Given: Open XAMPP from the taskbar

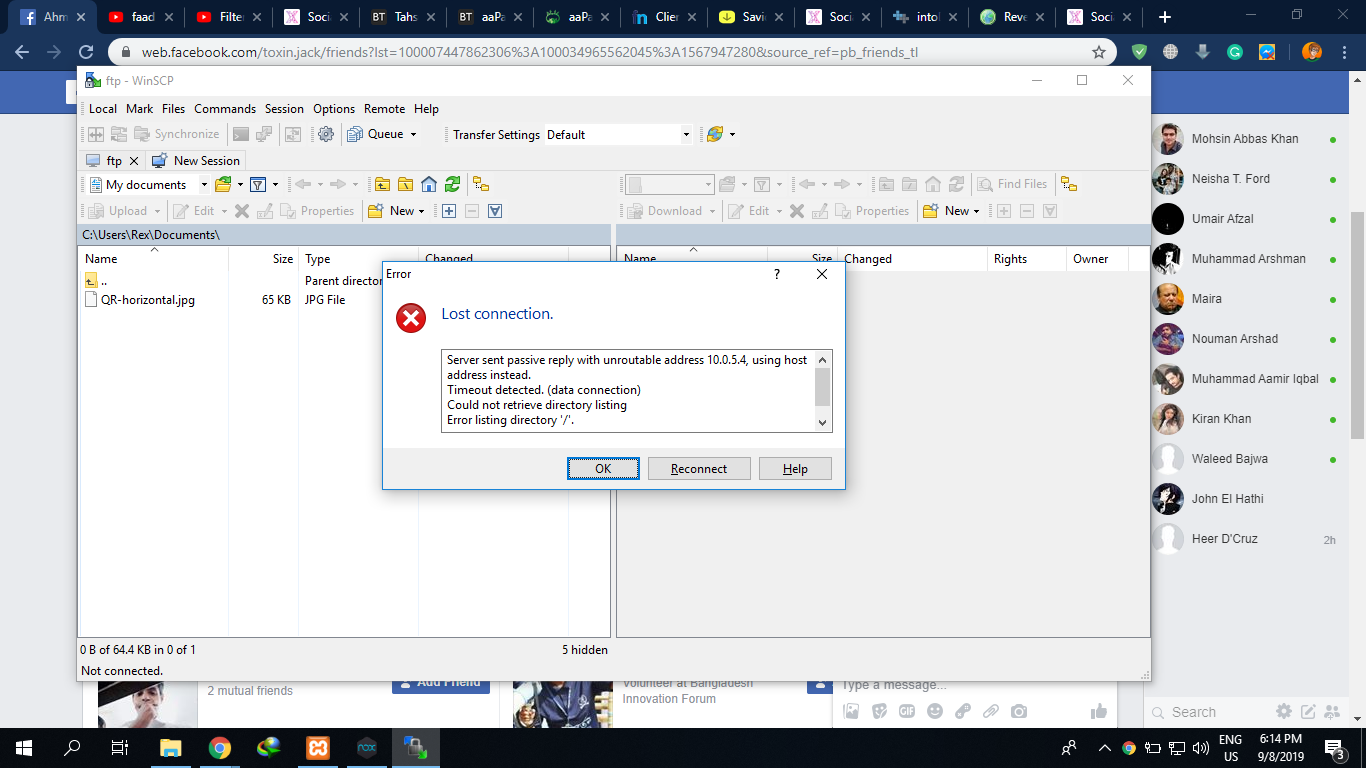Looking at the screenshot, I should click(317, 747).
